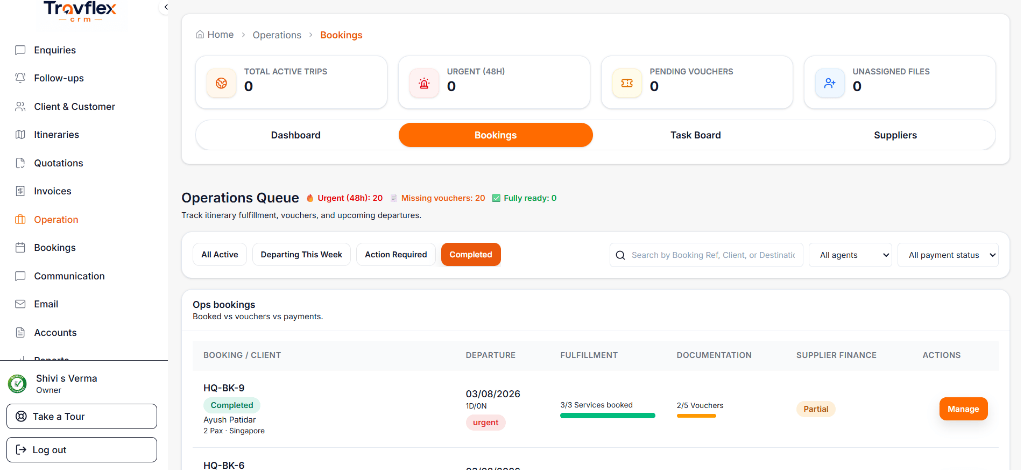Image resolution: width=1021 pixels, height=470 pixels.
Task: Click the Completed status badge for HQ-BK-9
Action: (232, 405)
